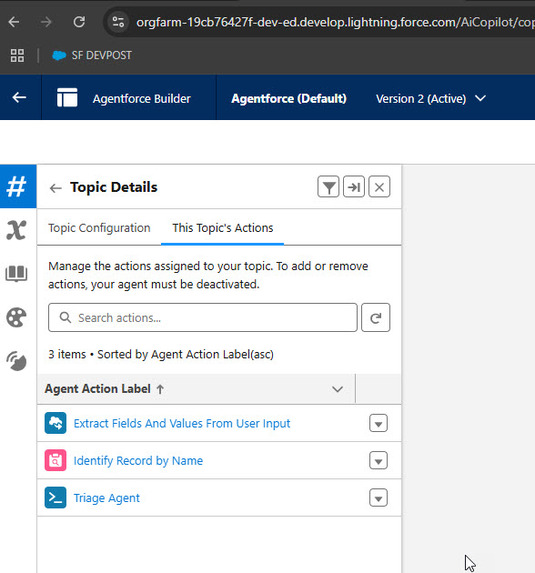The image size is (535, 573).
Task: Switch to the Topic Configuration tab
Action: tap(99, 228)
